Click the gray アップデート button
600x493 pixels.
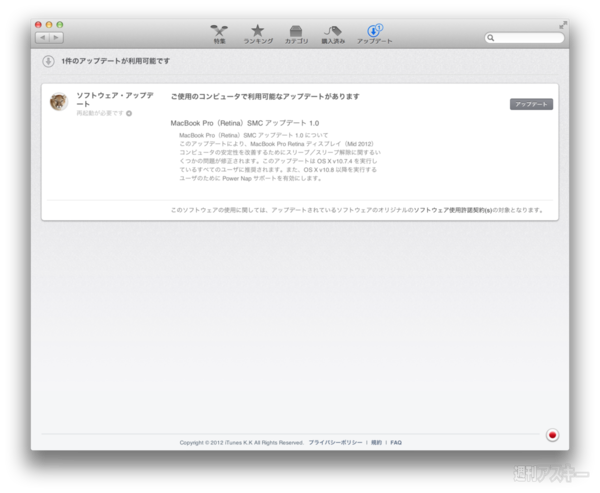531,104
